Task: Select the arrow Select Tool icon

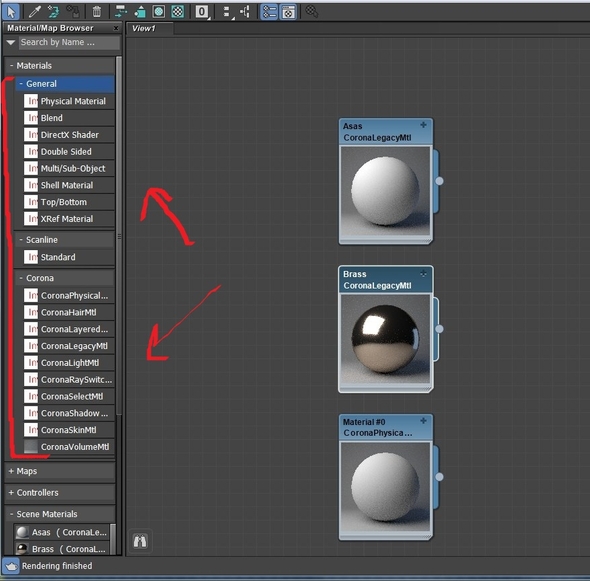Action: [x=11, y=12]
